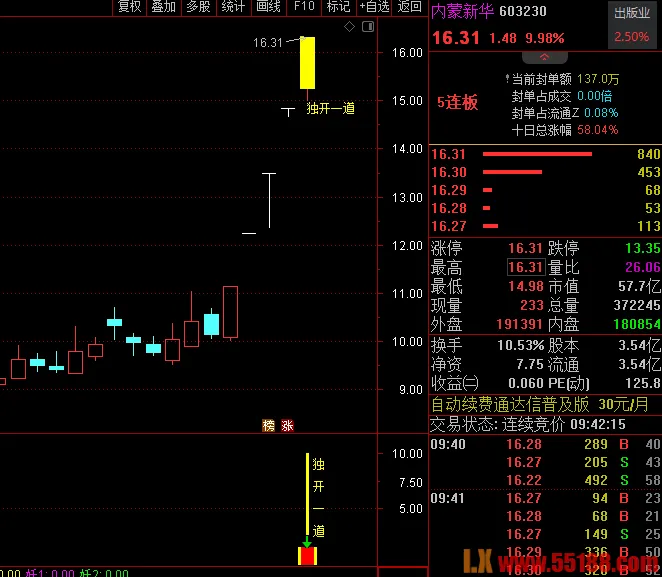Activate the 画线 drawing tool
The width and height of the screenshot is (662, 577).
269,7
